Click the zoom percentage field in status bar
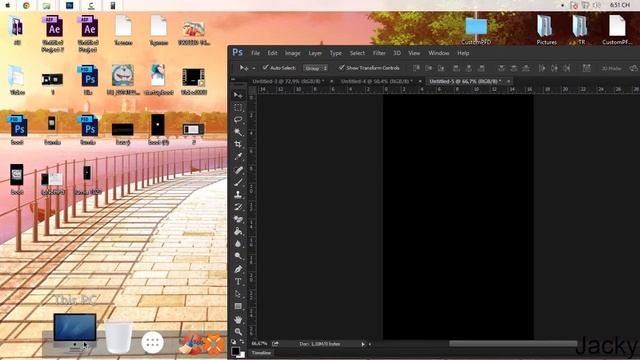 click(259, 344)
